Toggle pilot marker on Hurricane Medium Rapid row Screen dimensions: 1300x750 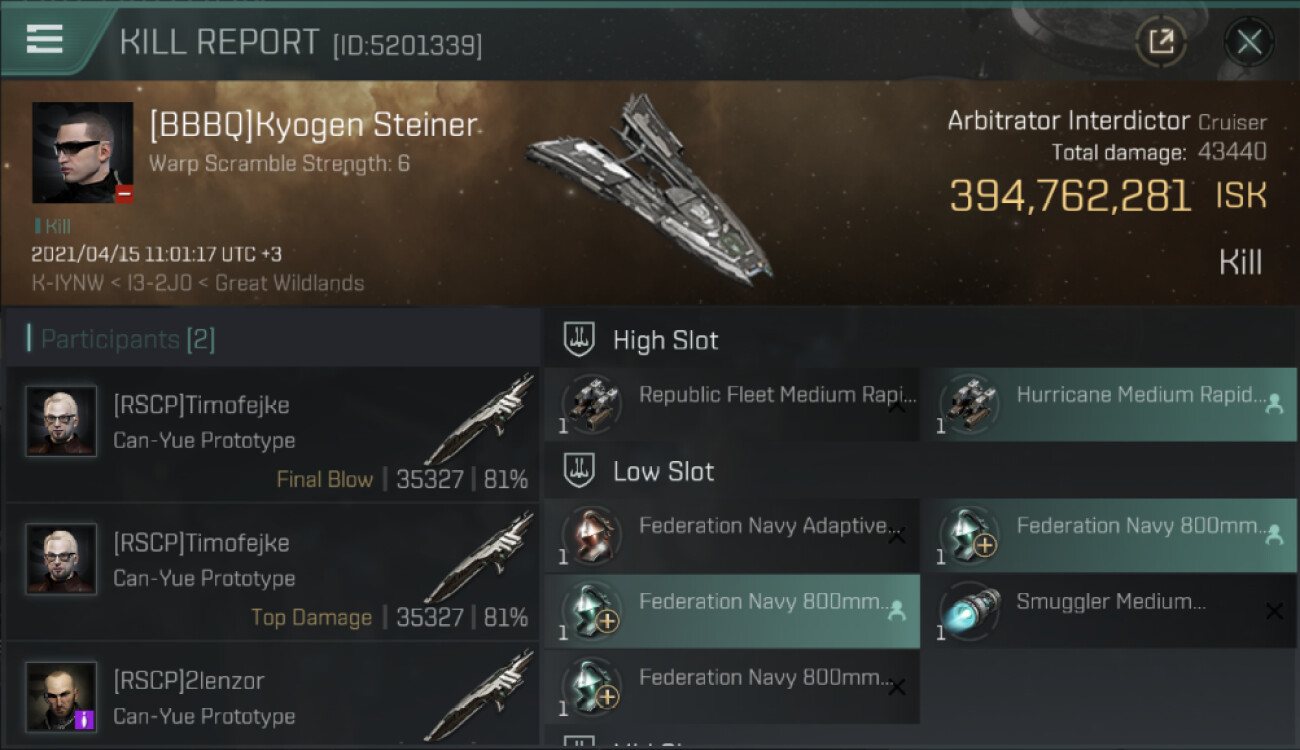coord(1273,406)
